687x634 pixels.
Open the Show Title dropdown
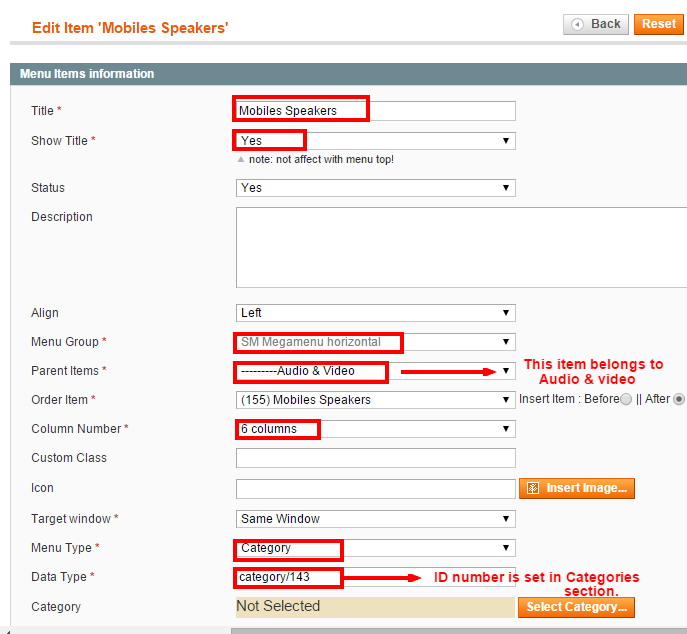pyautogui.click(x=375, y=141)
